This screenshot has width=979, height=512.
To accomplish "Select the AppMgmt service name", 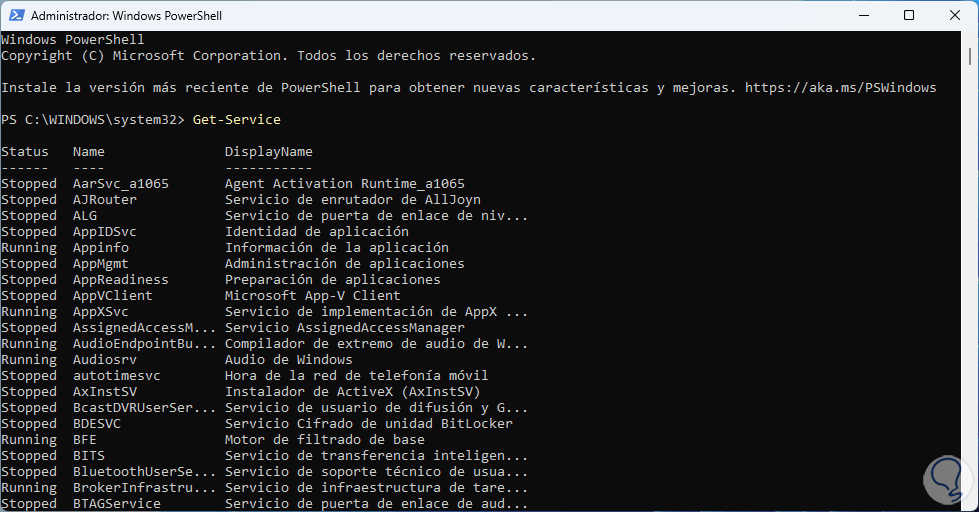I will pos(101,263).
